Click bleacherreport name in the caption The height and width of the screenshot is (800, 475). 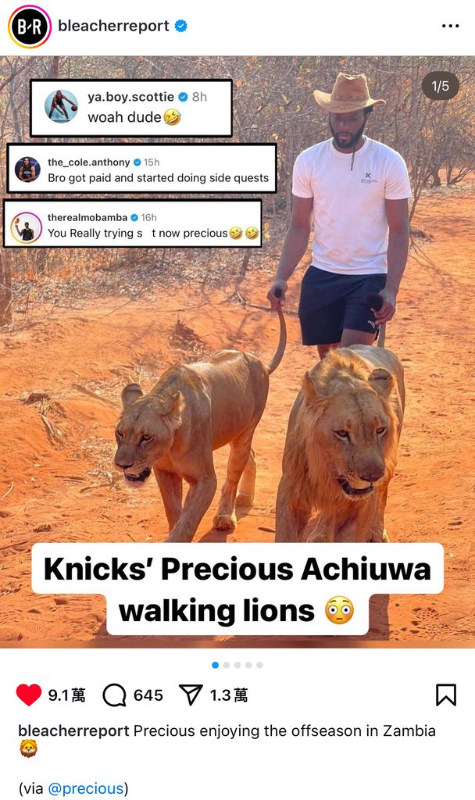point(73,731)
